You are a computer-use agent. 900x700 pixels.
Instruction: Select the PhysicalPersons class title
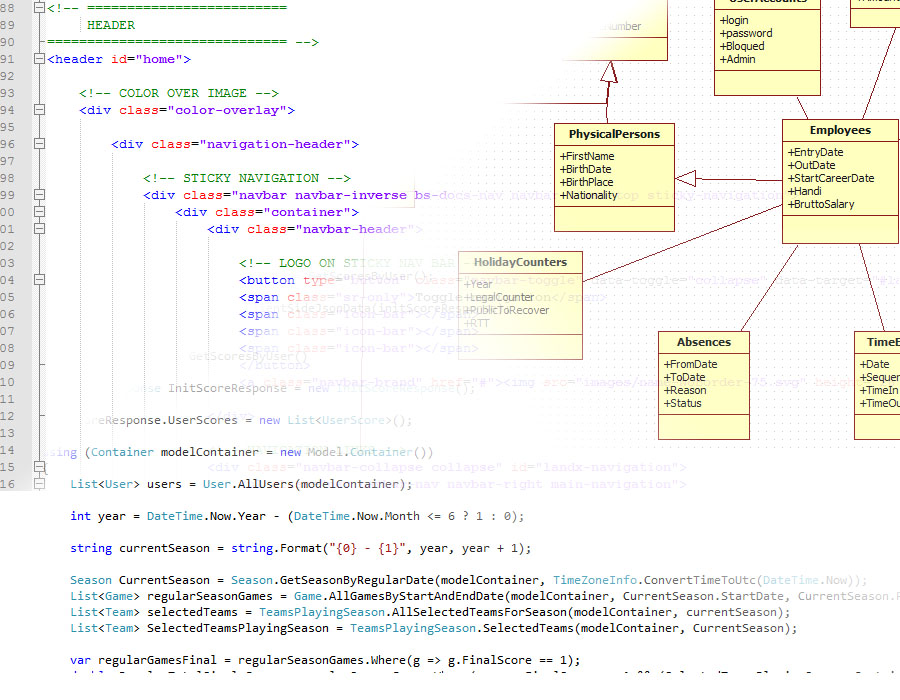[614, 134]
